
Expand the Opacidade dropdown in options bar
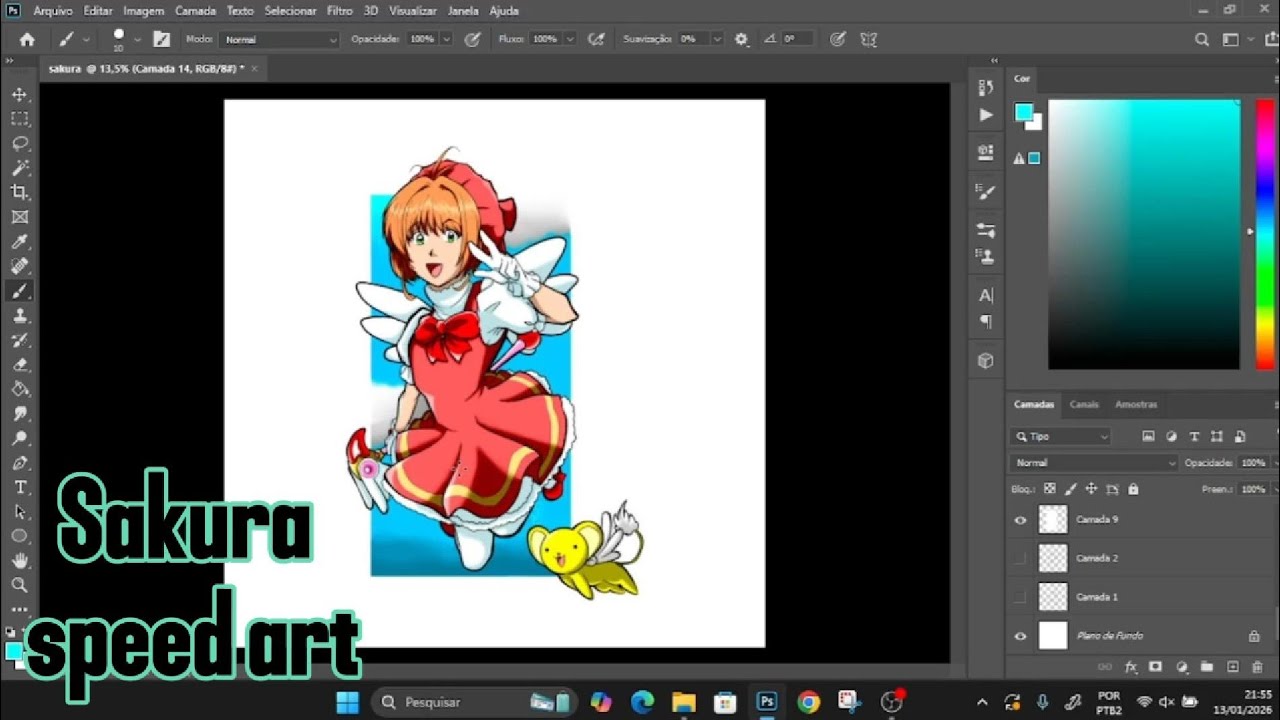coord(446,39)
